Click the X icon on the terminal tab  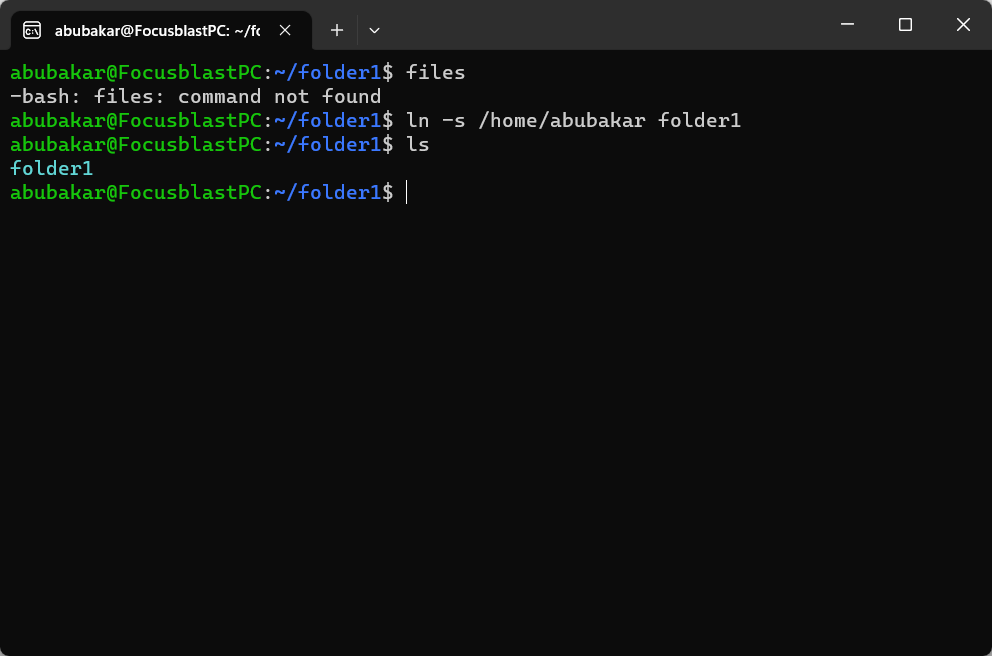pos(284,30)
